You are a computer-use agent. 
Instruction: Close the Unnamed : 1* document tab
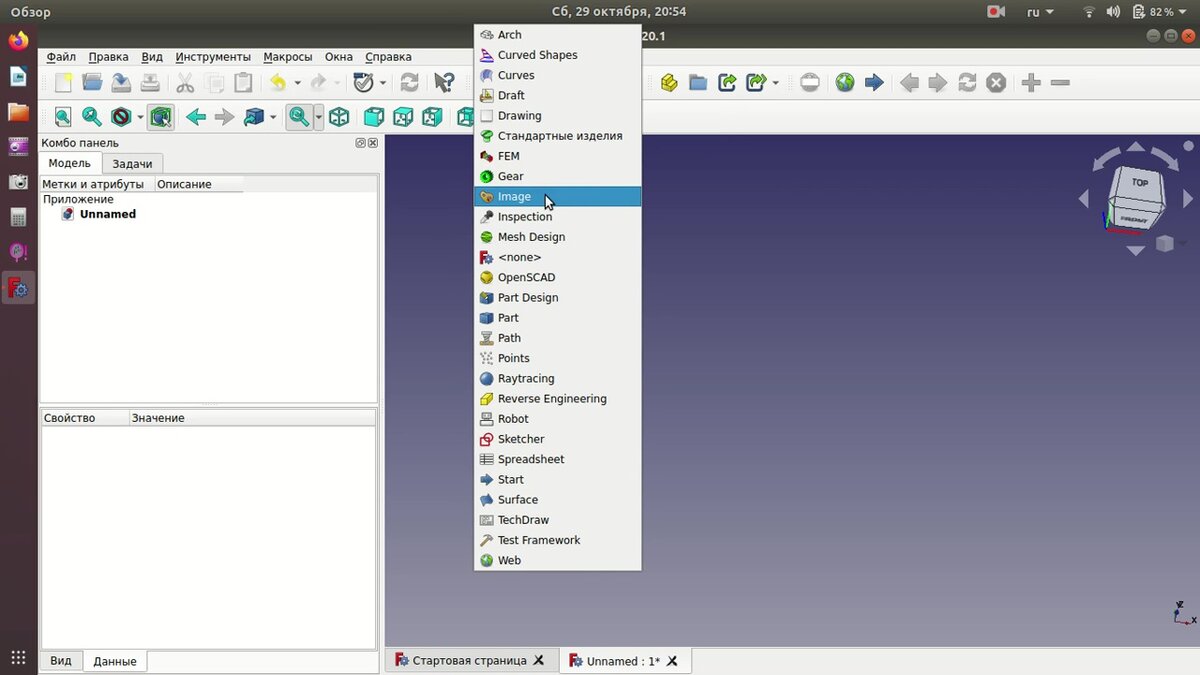coord(673,661)
